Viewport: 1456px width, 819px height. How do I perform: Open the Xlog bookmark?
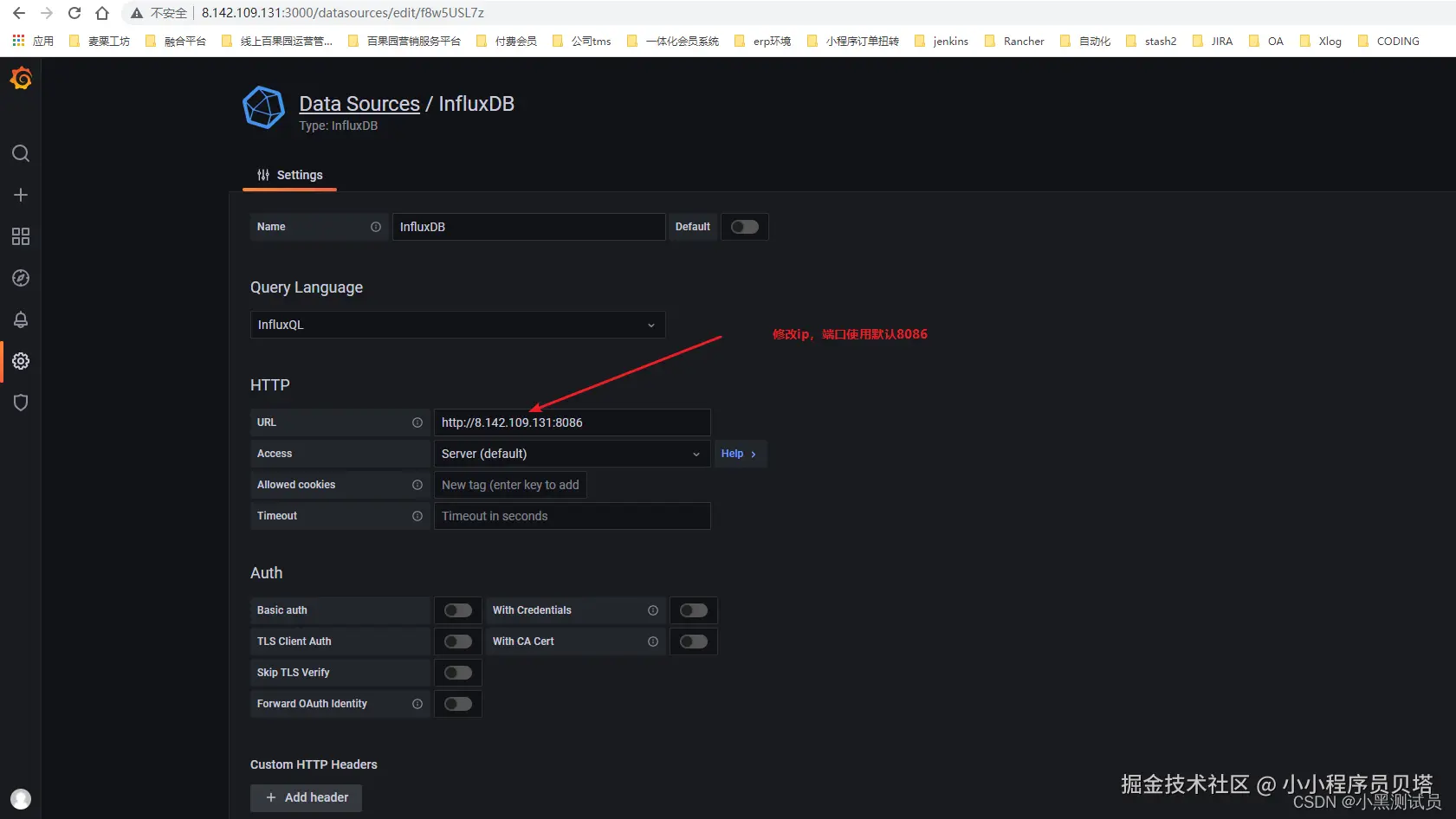pyautogui.click(x=1321, y=41)
